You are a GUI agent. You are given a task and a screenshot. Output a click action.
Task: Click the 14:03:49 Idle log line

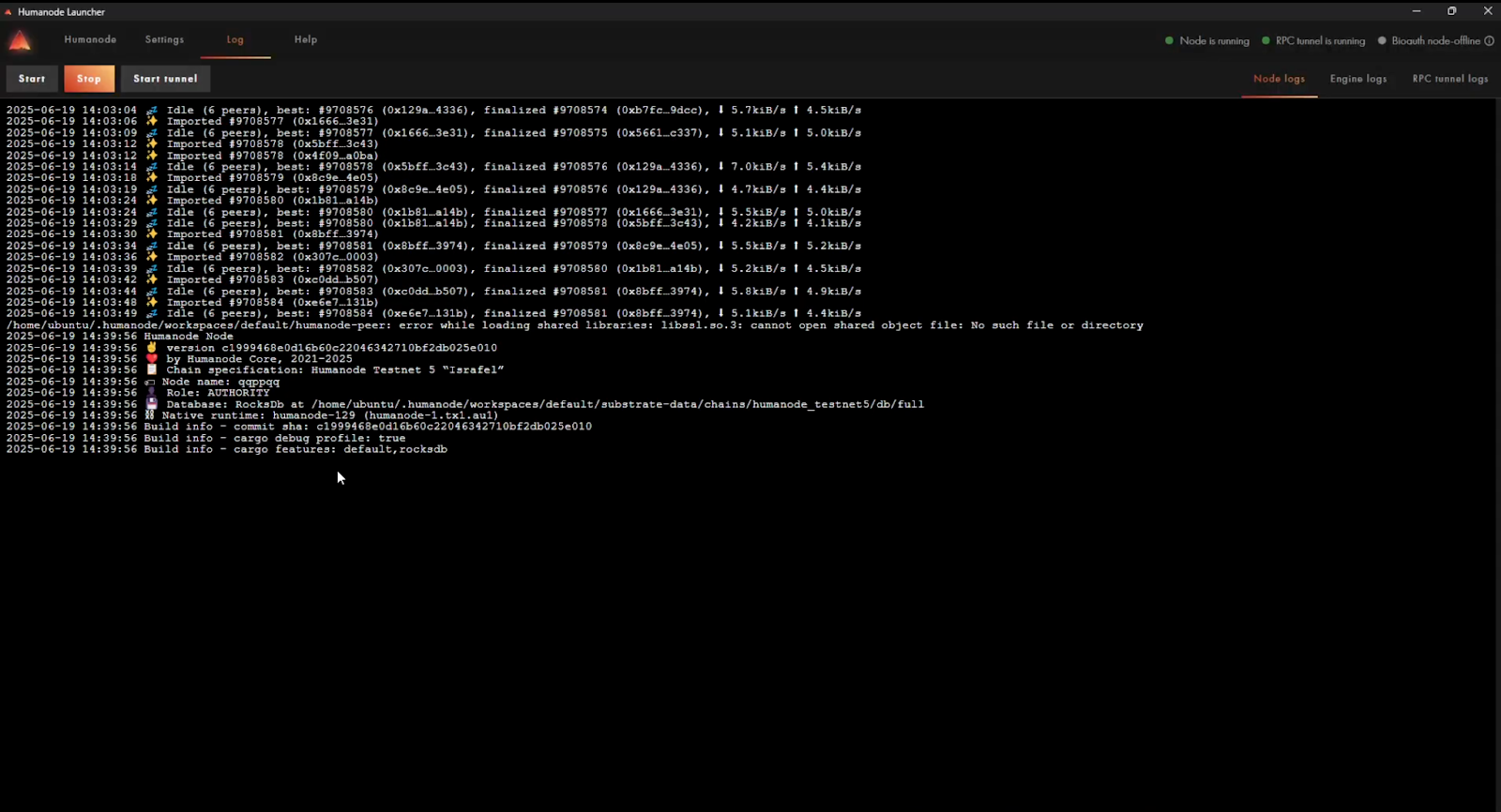433,313
